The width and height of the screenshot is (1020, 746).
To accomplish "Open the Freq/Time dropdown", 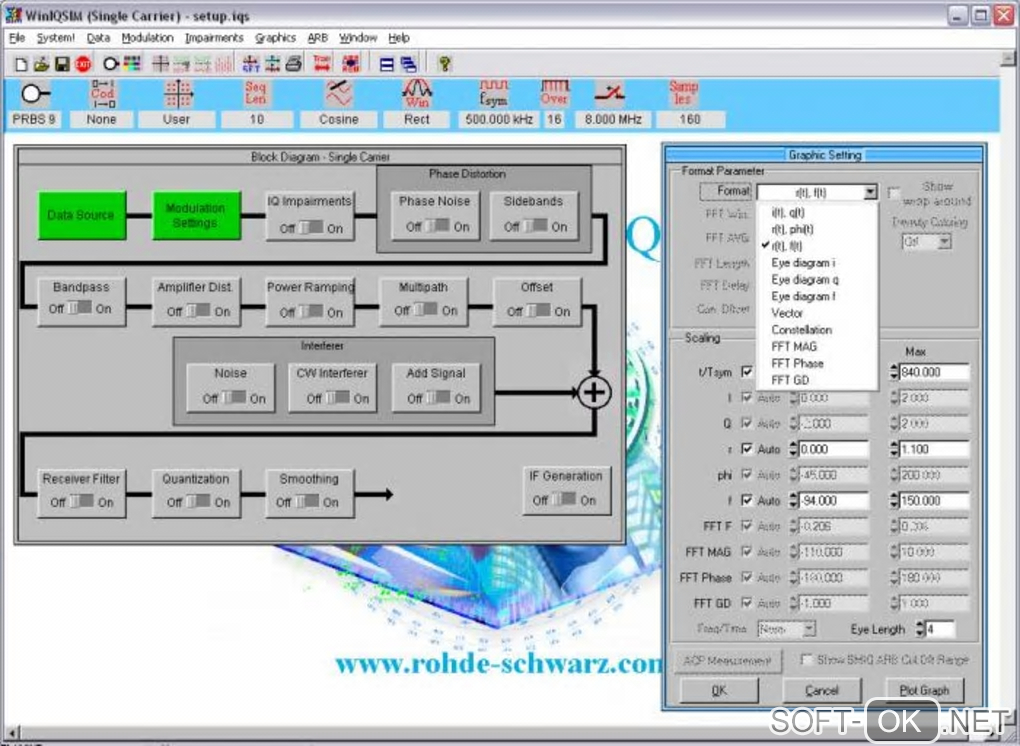I will pos(809,628).
